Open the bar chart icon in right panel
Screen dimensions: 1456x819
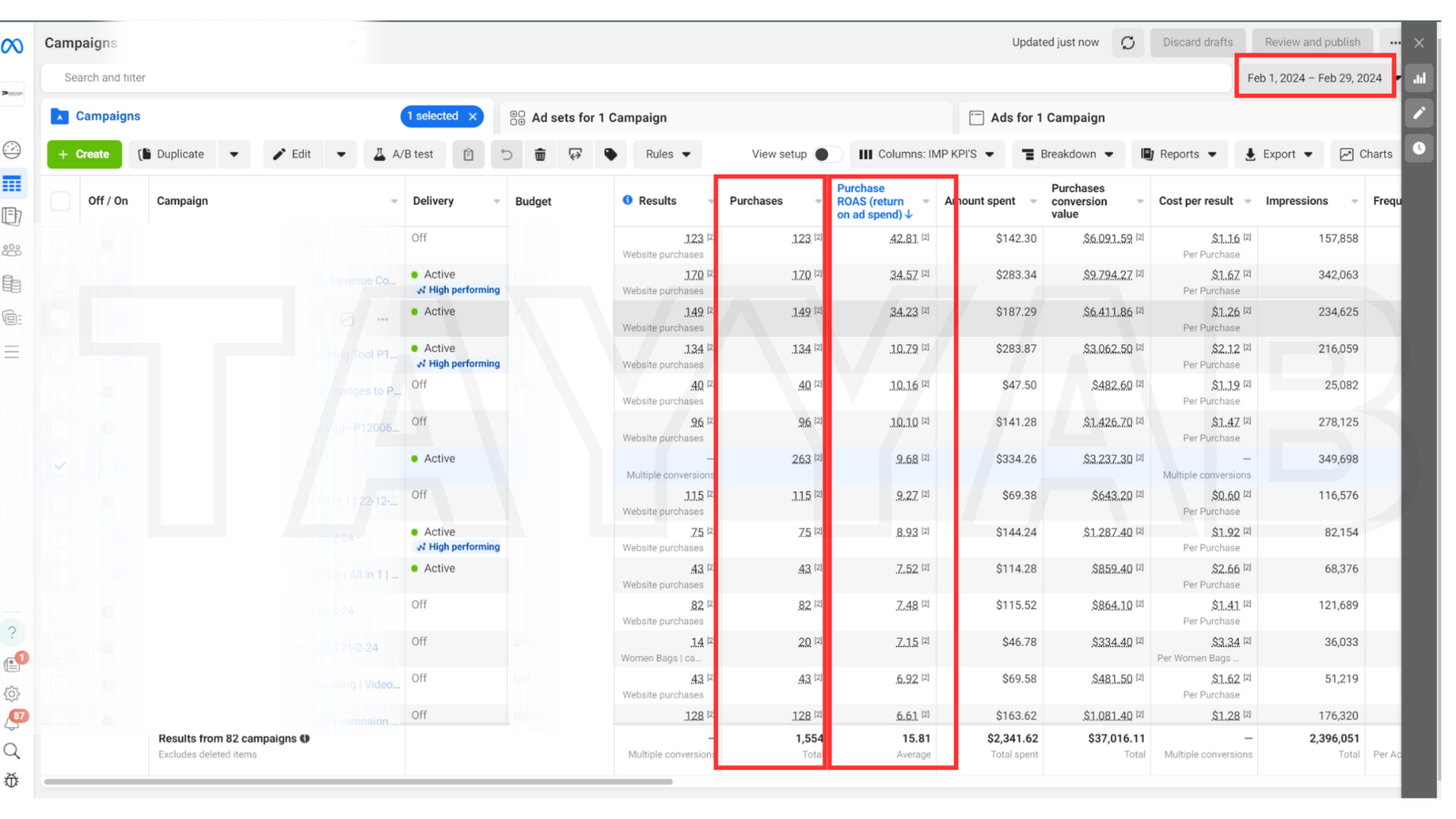click(x=1419, y=78)
